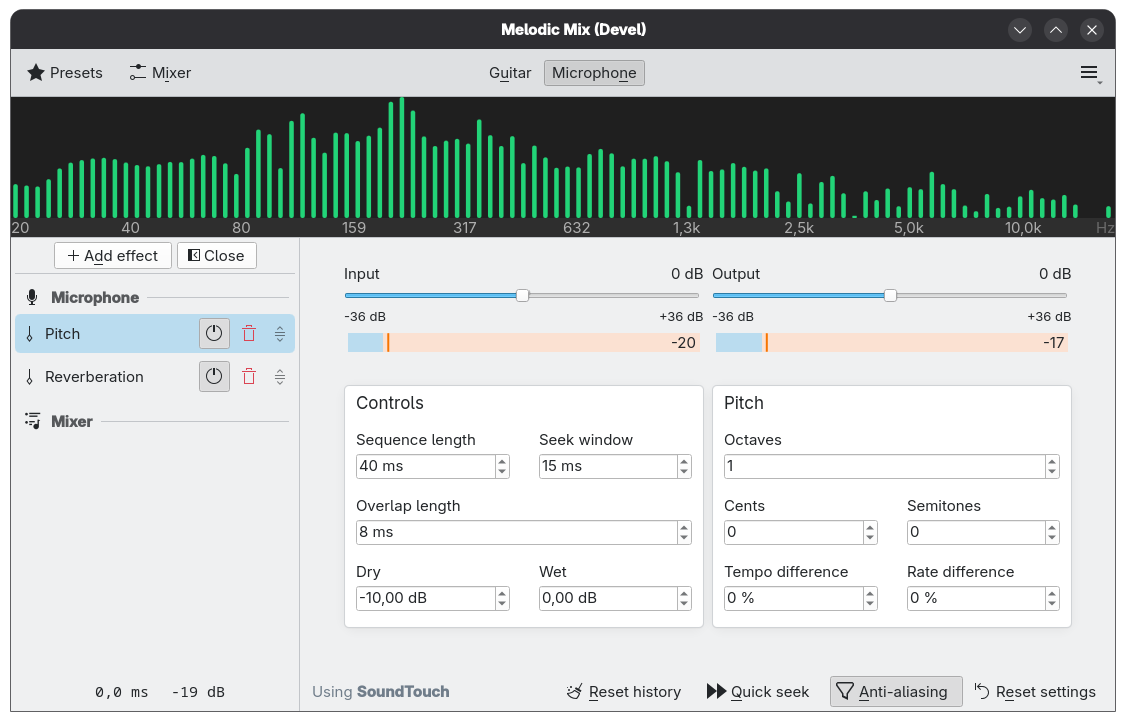
Task: Enable the Quick seek option
Action: (758, 692)
